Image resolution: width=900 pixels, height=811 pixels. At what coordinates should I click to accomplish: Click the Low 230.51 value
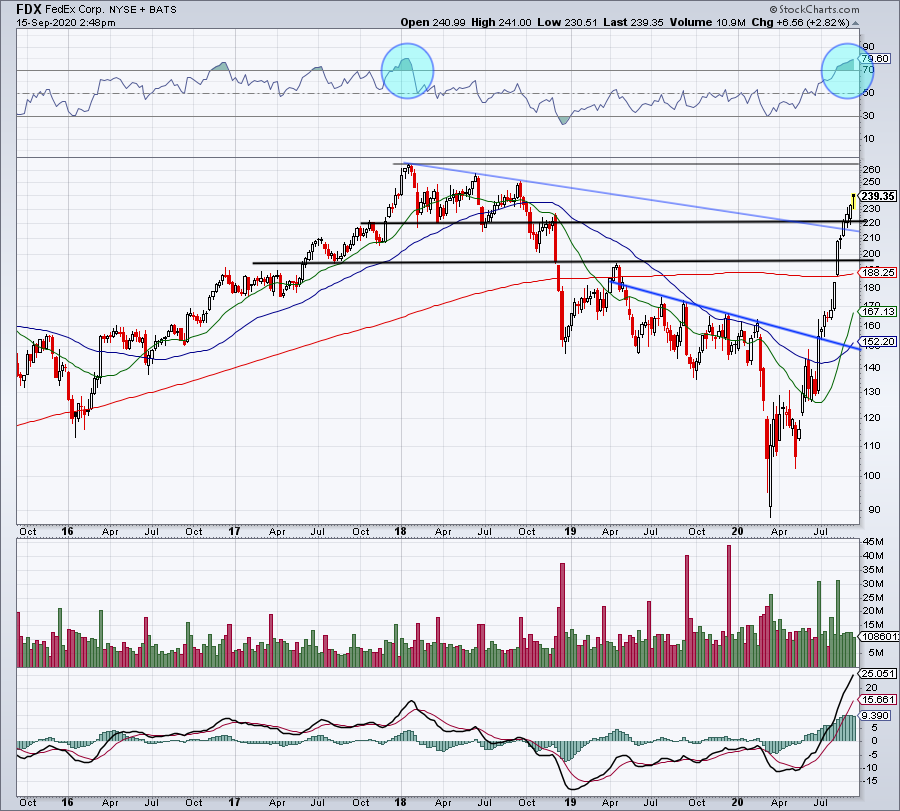pyautogui.click(x=567, y=22)
